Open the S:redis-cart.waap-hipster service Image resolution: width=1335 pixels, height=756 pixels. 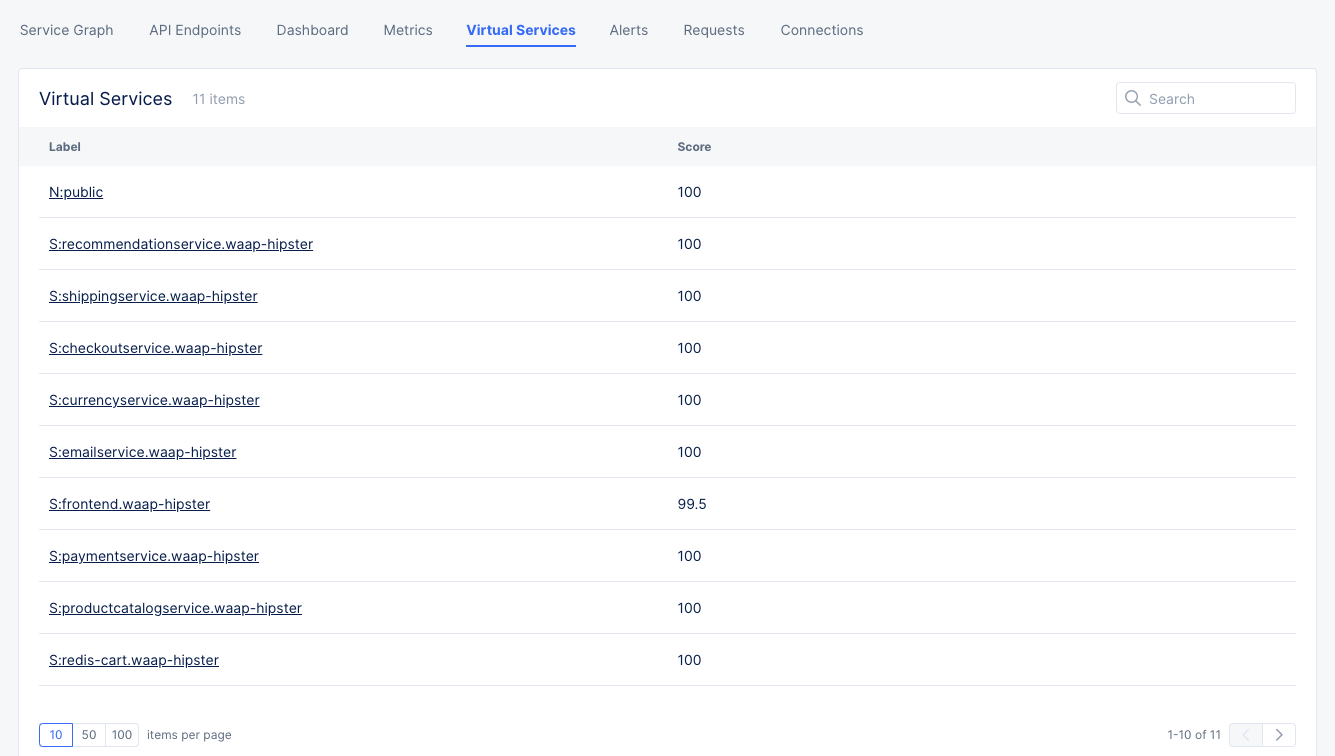(x=133, y=660)
